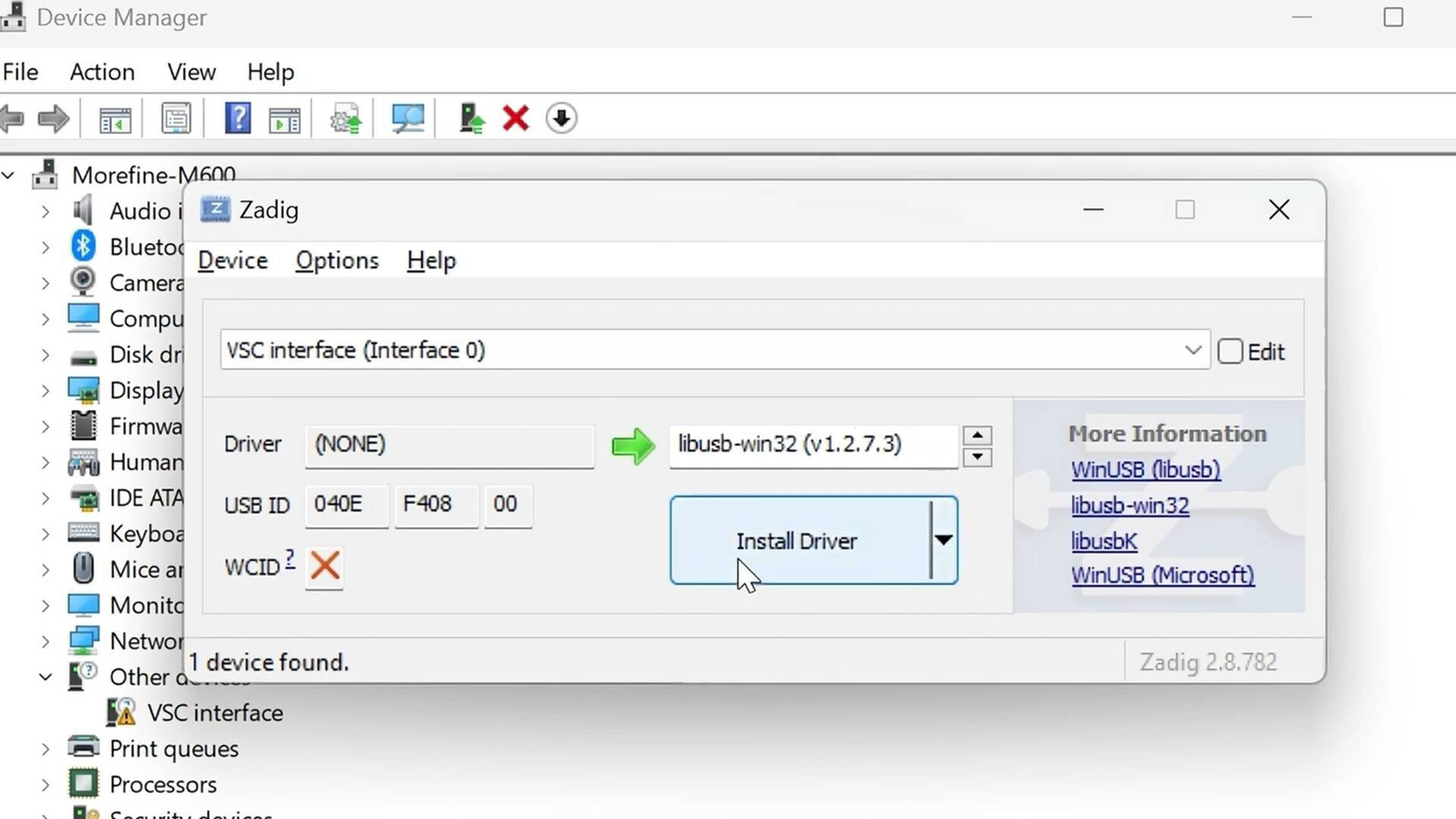Open the Install Driver split-button arrow

943,541
